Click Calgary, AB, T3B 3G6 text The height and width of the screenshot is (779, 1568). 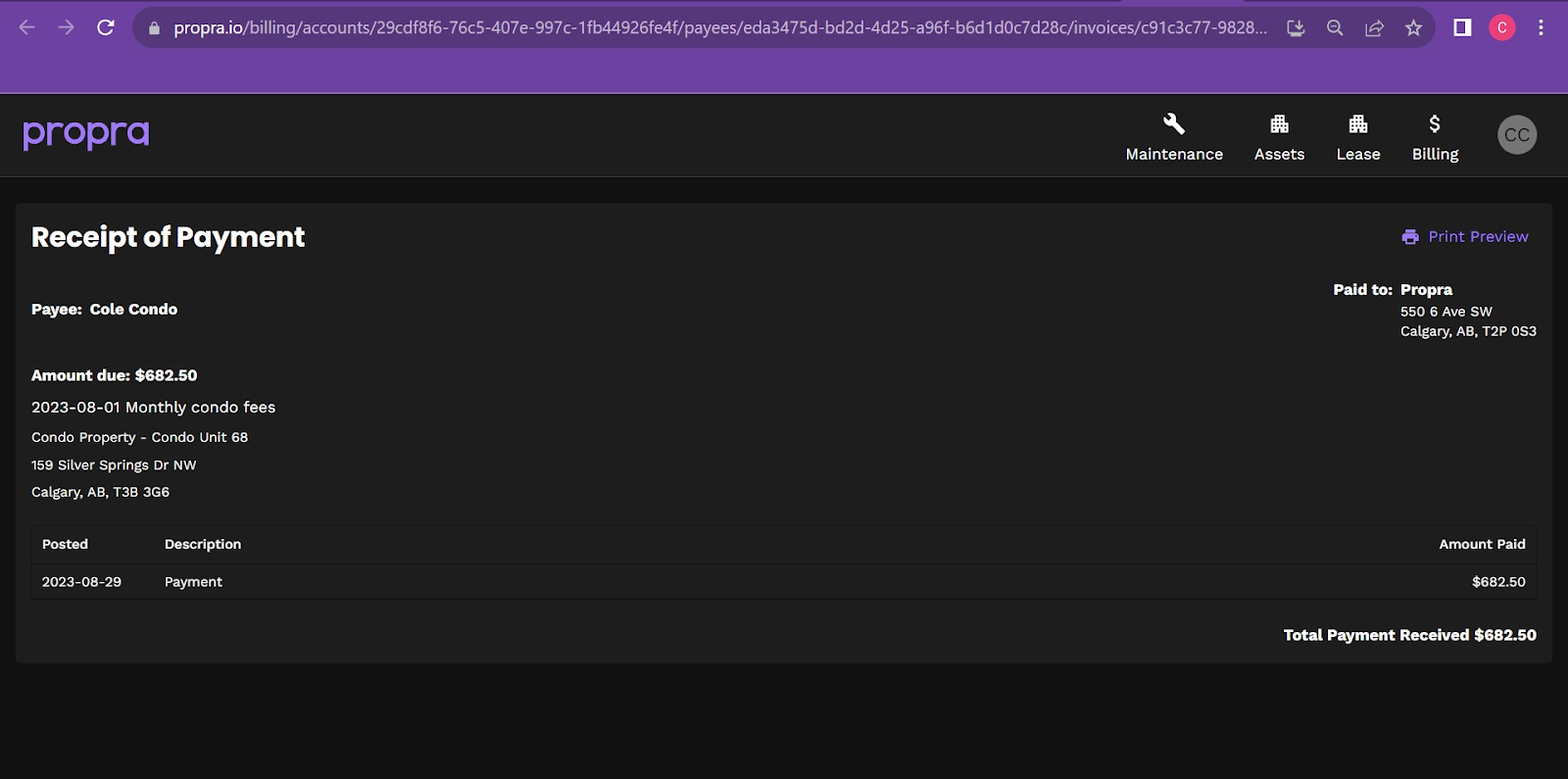(100, 492)
